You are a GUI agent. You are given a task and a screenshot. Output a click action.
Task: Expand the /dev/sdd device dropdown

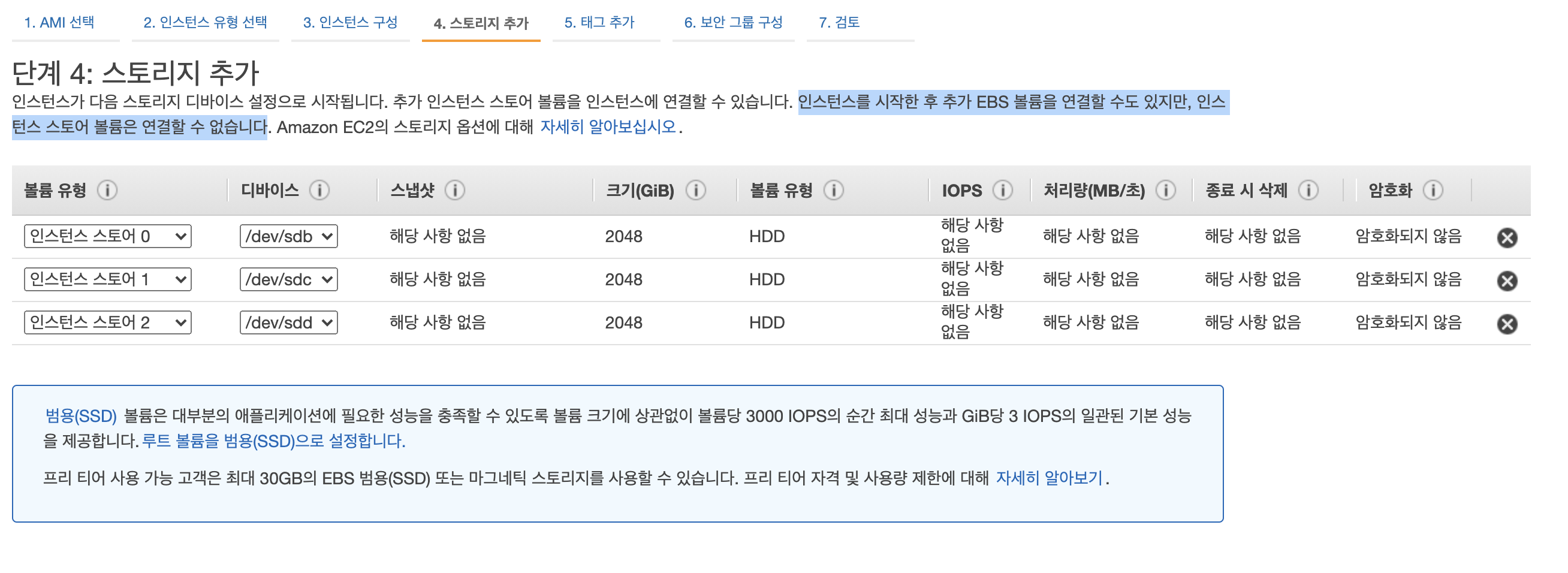(x=288, y=322)
